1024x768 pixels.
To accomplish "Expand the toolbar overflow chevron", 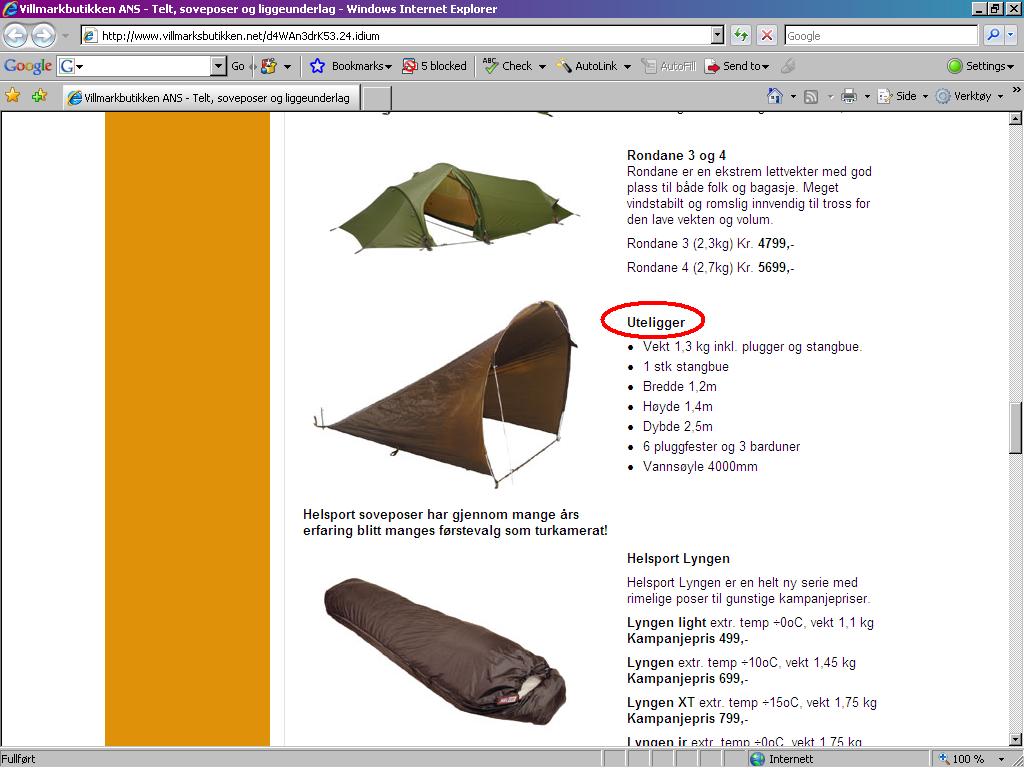I will pos(1016,89).
